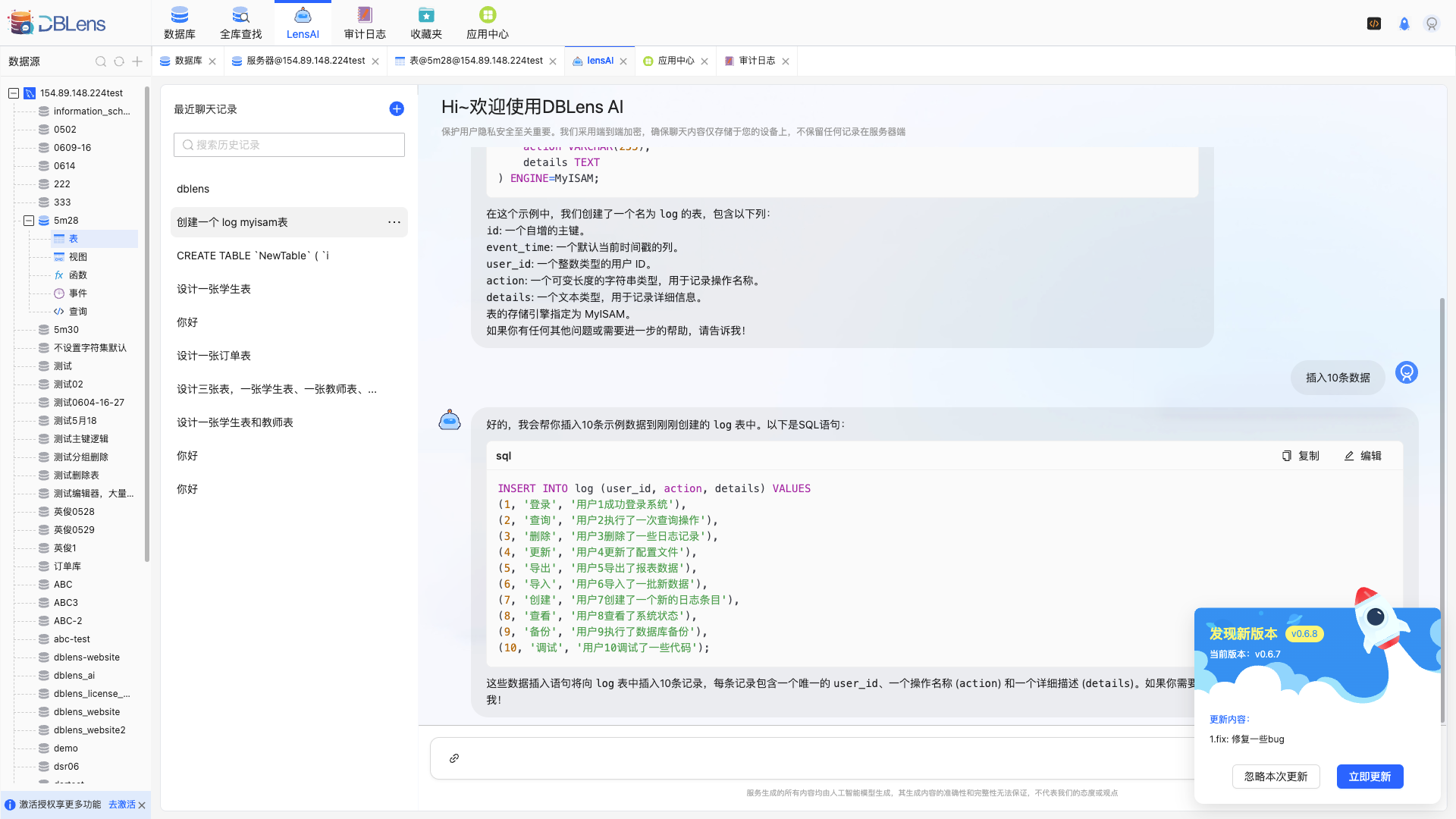Screen dimensions: 1456x819
Task: Open the 应用中心 app center tool
Action: point(486,21)
